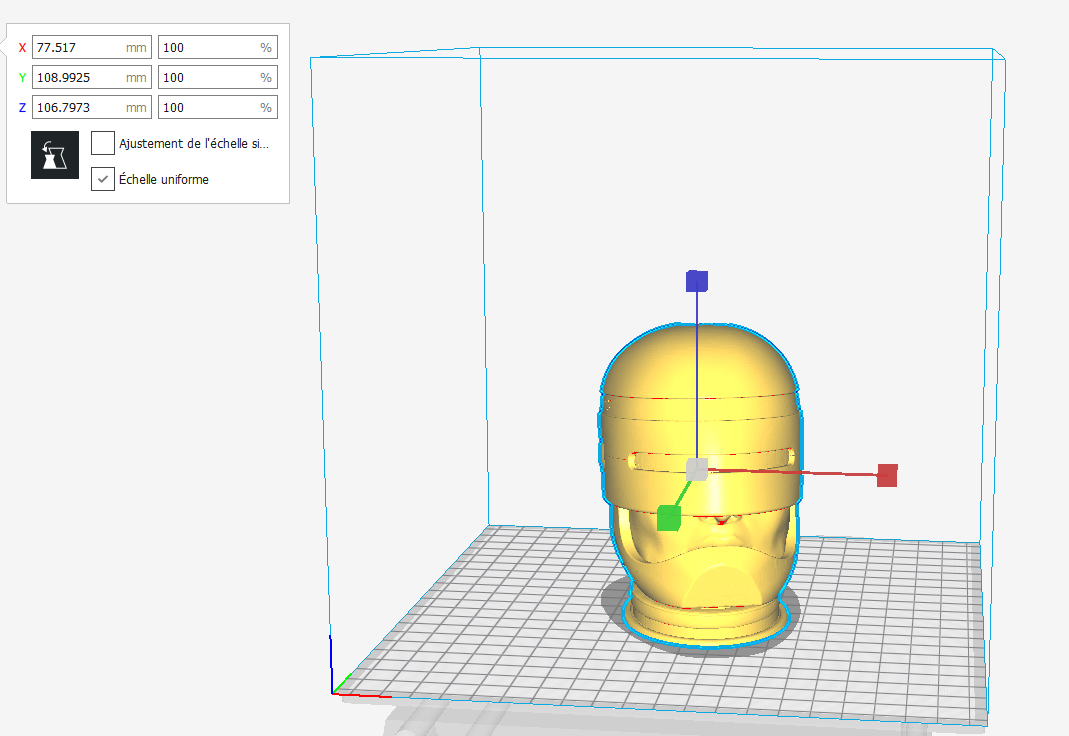
Task: Click the red X axis label
Action: (22, 48)
